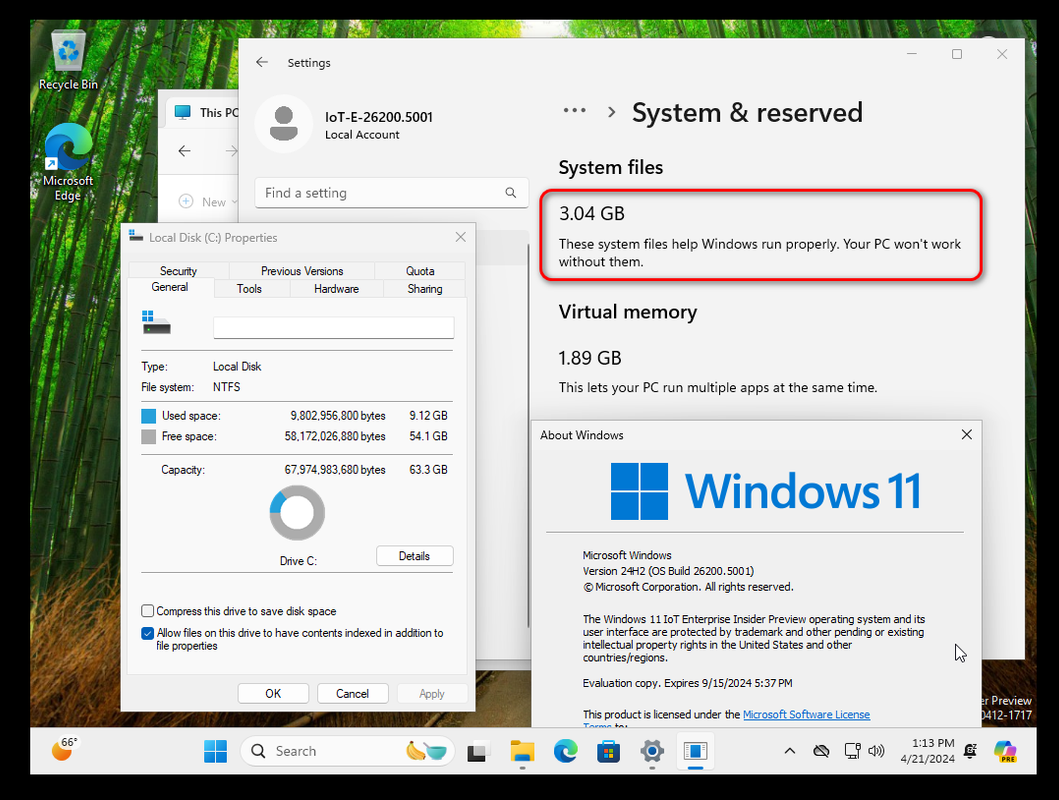Screen dimensions: 1059x800
Task: Click the taskbar Search box
Action: [348, 751]
